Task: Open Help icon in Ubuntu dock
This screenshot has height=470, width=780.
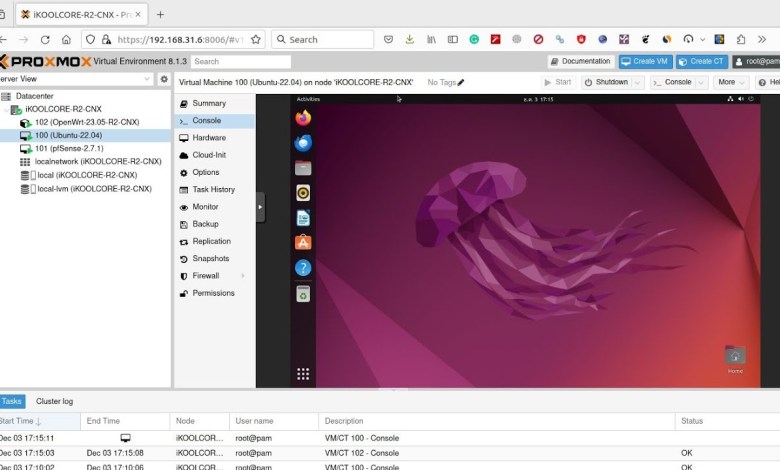Action: coord(303,268)
